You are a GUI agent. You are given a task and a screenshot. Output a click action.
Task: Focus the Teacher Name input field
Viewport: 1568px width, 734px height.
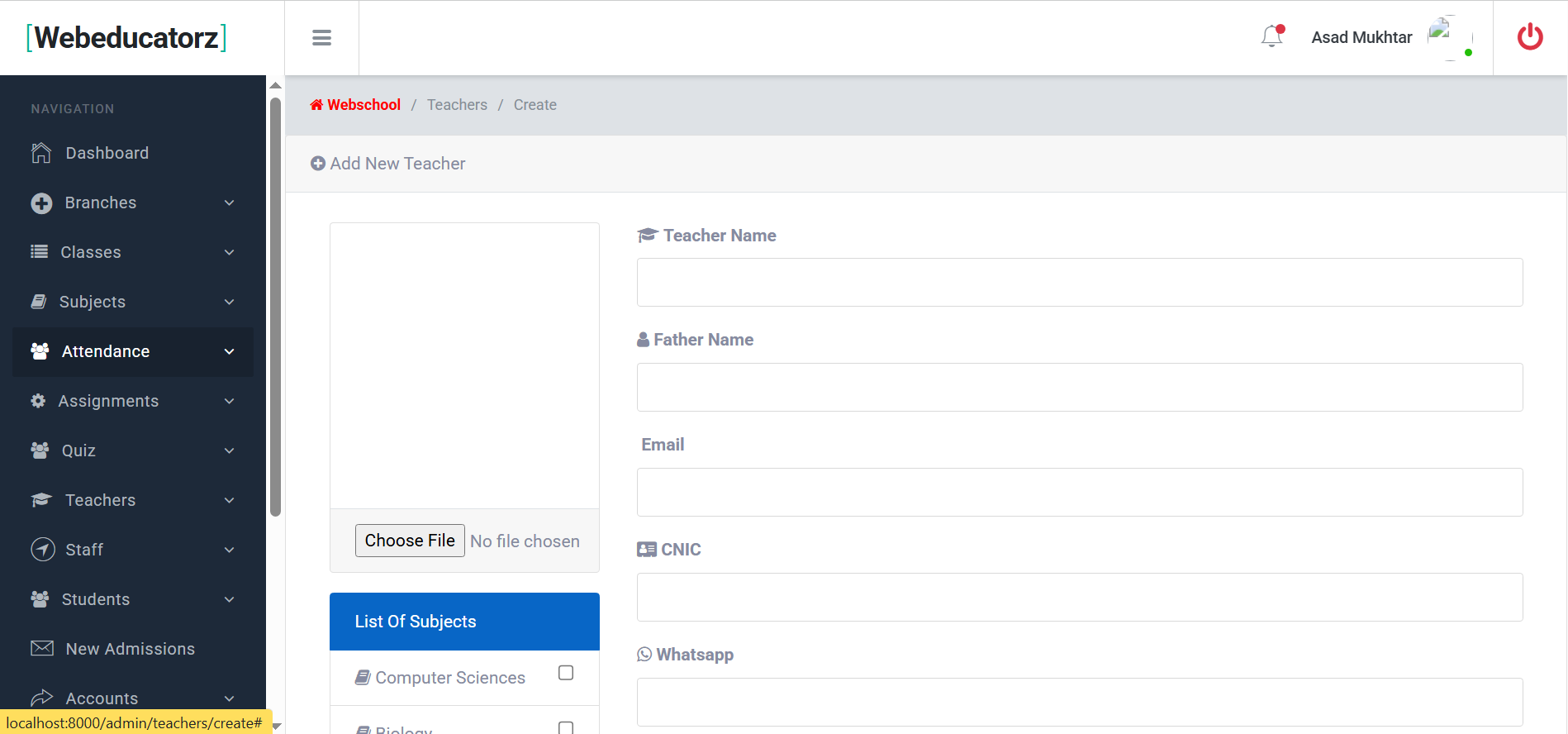pyautogui.click(x=1079, y=283)
